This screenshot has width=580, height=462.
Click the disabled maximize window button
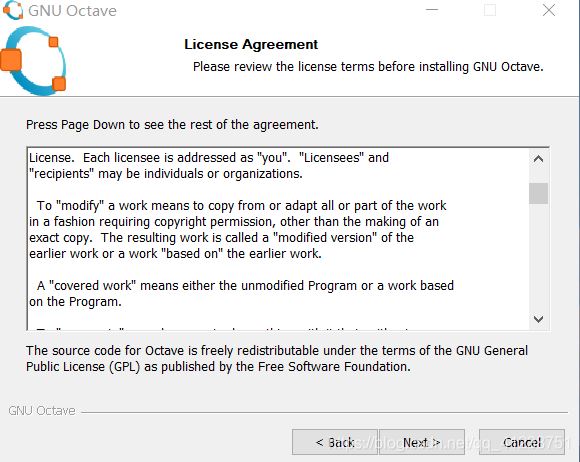(490, 10)
